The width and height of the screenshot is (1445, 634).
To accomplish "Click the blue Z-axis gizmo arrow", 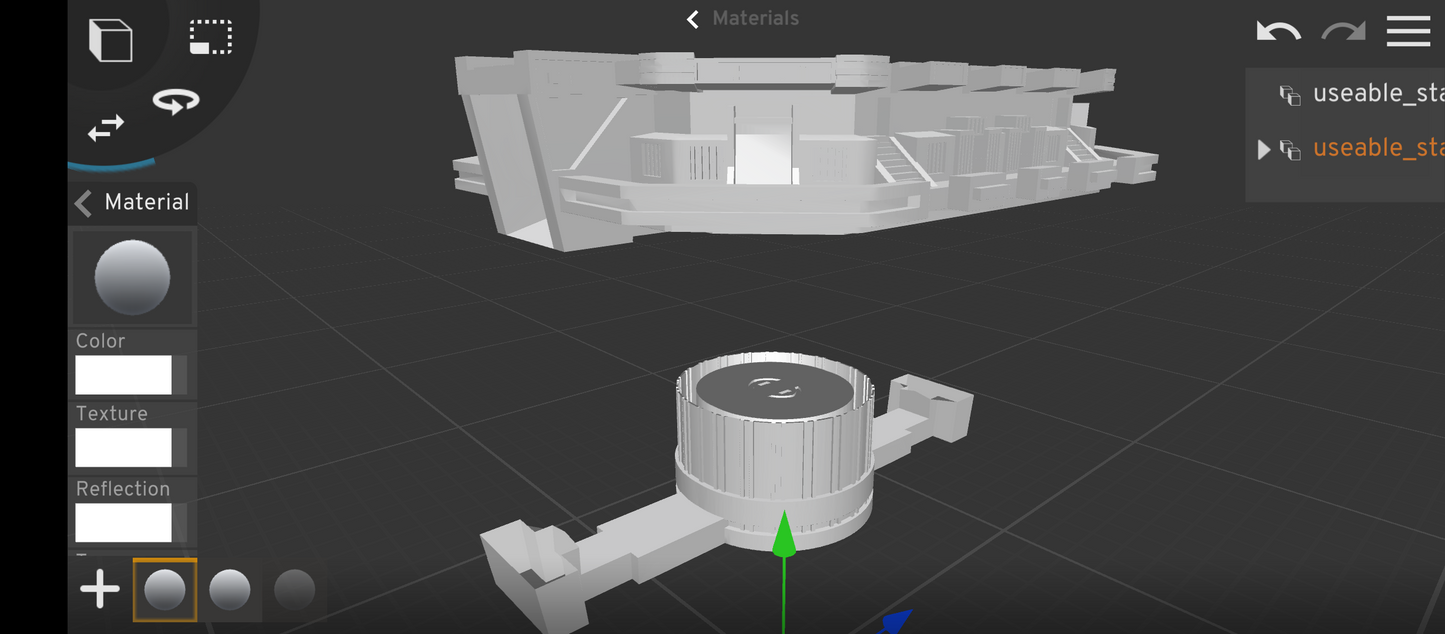I will [896, 621].
